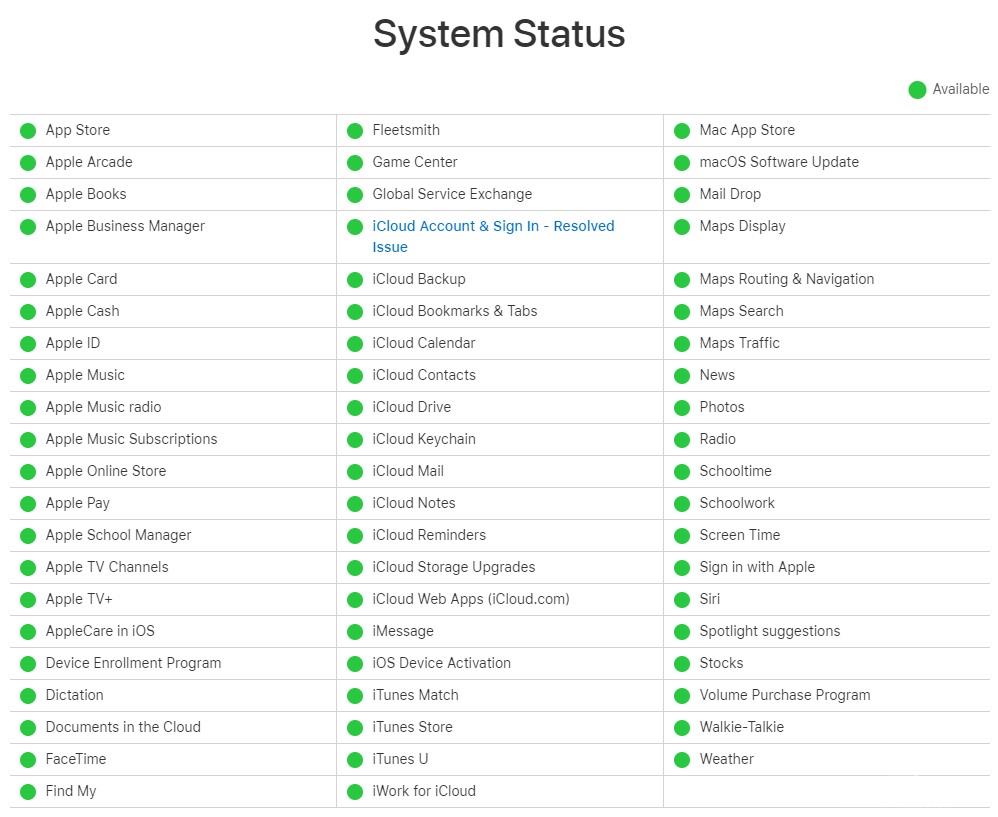Open the iCloud Account & Sign In resolved issue link

coord(493,226)
